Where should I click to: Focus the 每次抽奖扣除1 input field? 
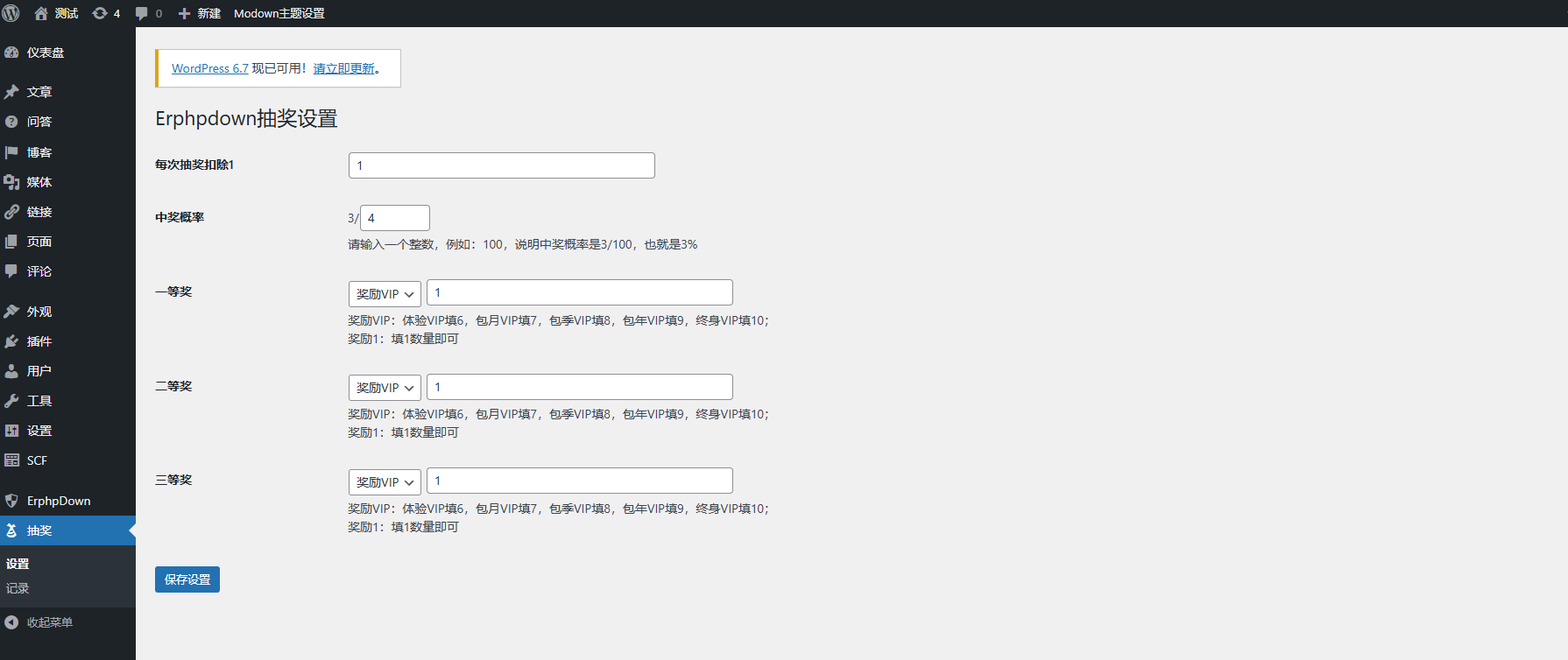point(502,165)
